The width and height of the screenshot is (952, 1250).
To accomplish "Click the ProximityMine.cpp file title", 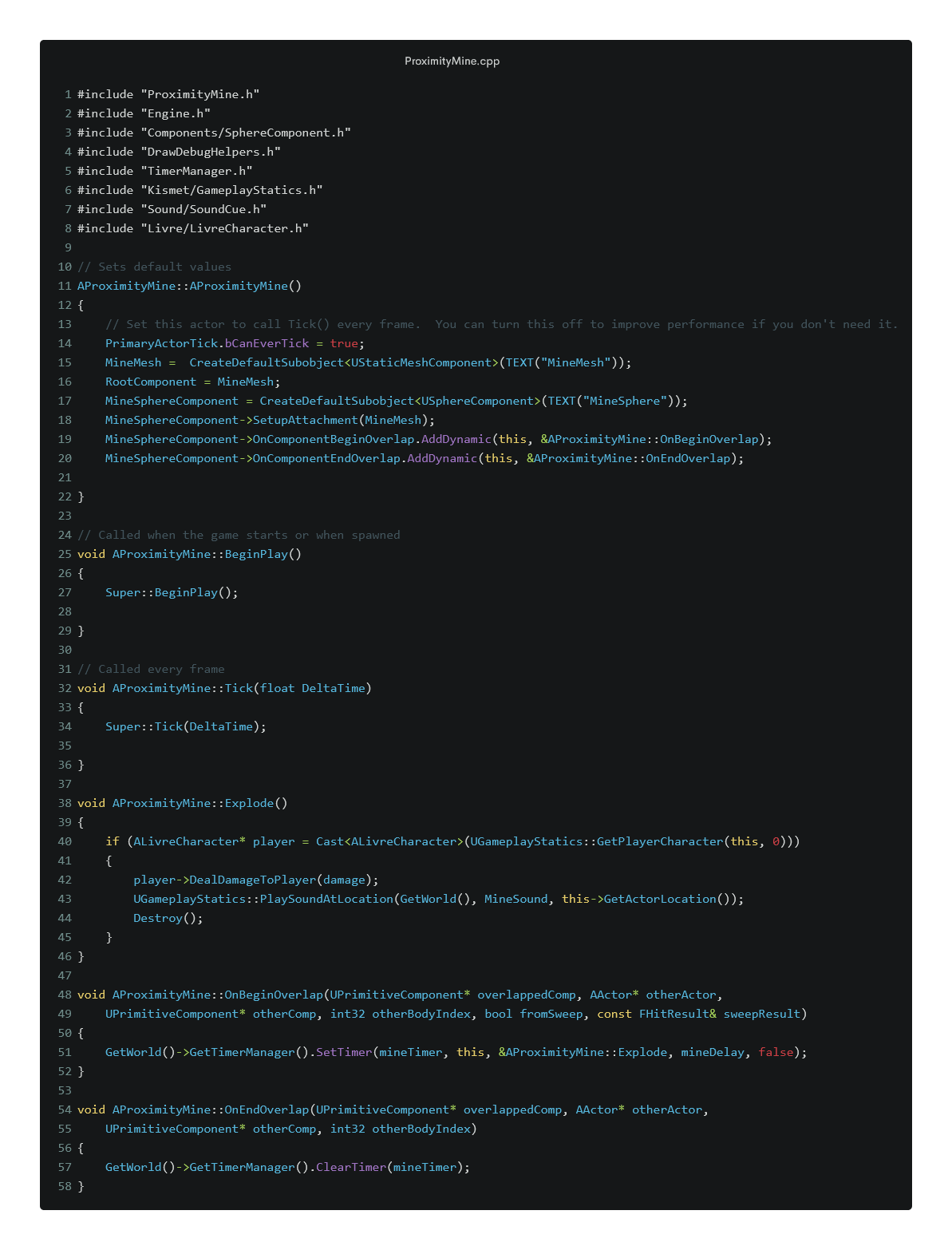I will pos(452,61).
